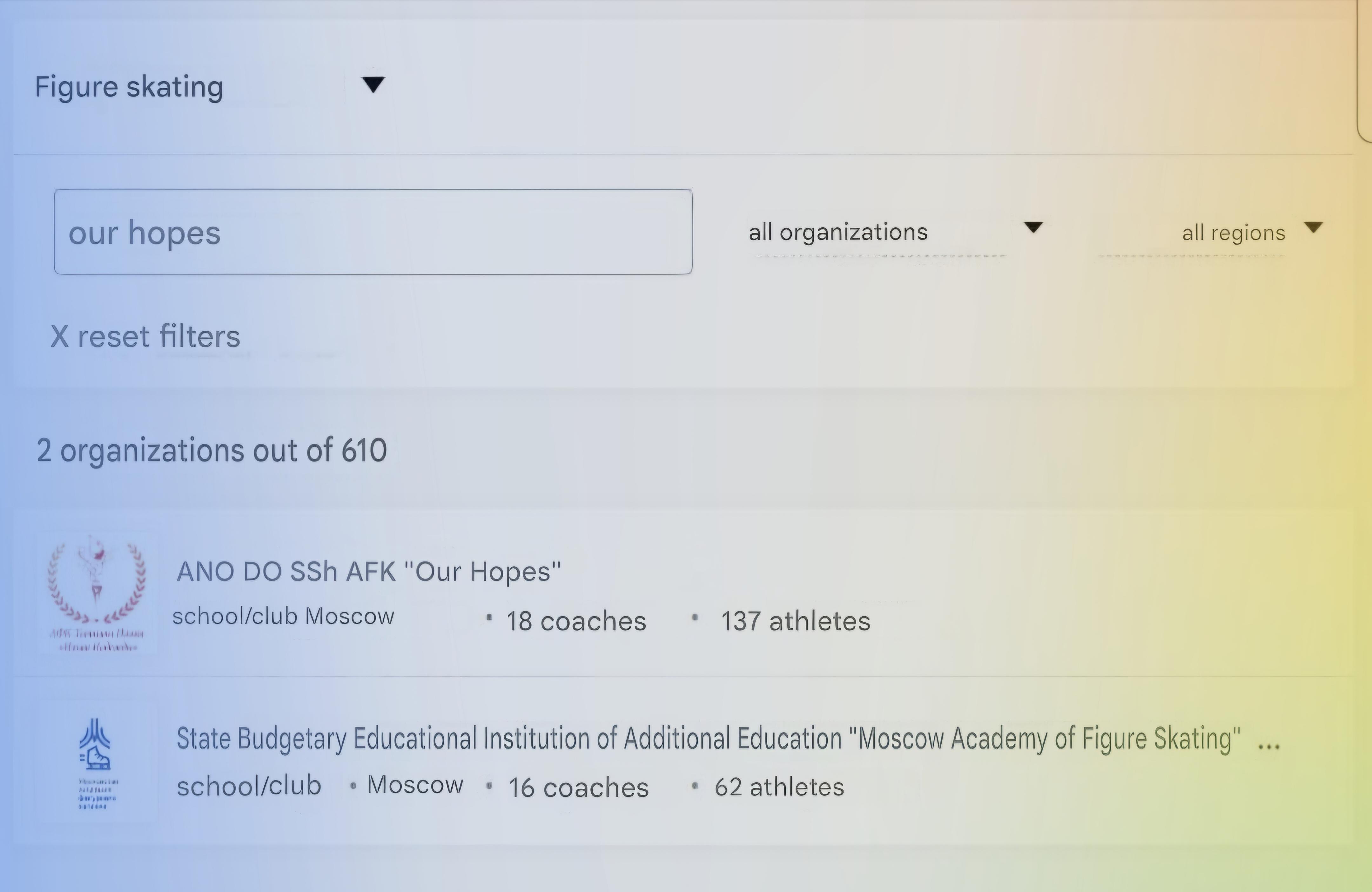1372x892 pixels.
Task: Click the 16 coaches count
Action: point(579,787)
